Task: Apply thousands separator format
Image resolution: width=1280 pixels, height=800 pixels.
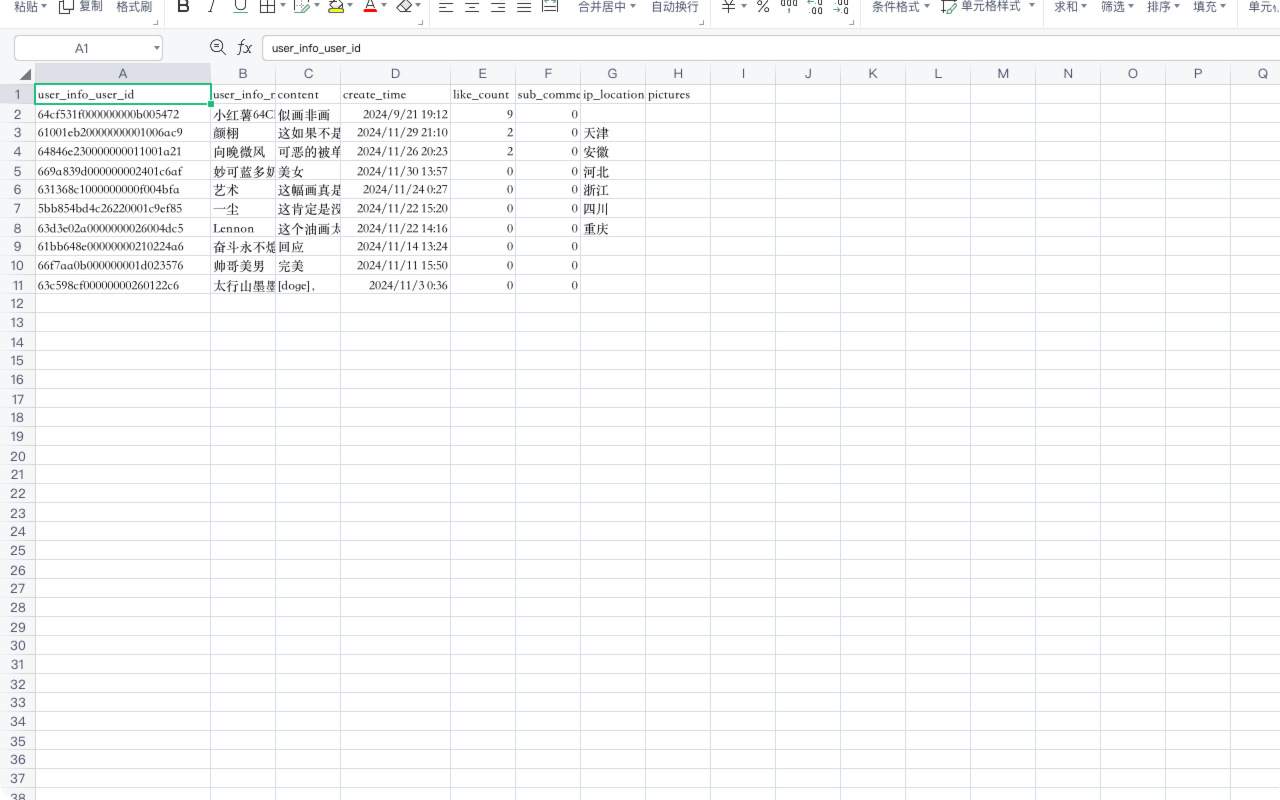Action: pyautogui.click(x=789, y=7)
